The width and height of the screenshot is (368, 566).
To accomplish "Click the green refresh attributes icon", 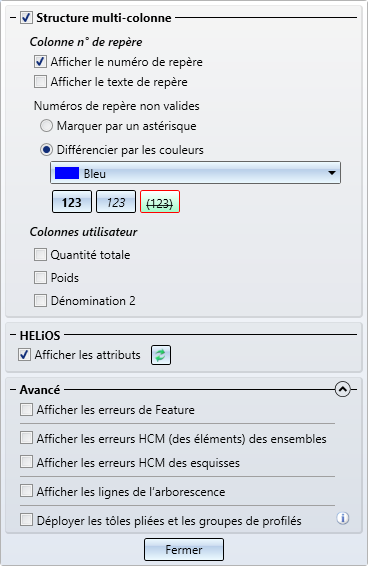I will [x=161, y=355].
